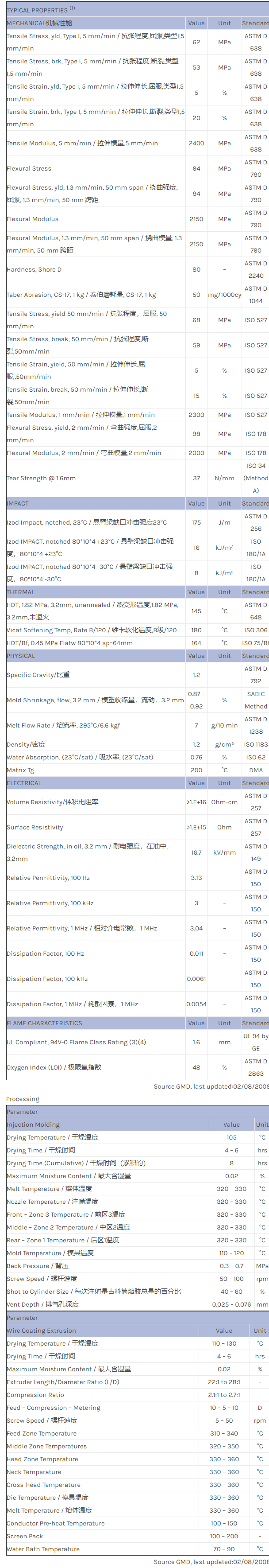Screen dimensions: 269x1568
Task: Select the Wire Coating Extrusion header
Action: (x=41, y=1331)
